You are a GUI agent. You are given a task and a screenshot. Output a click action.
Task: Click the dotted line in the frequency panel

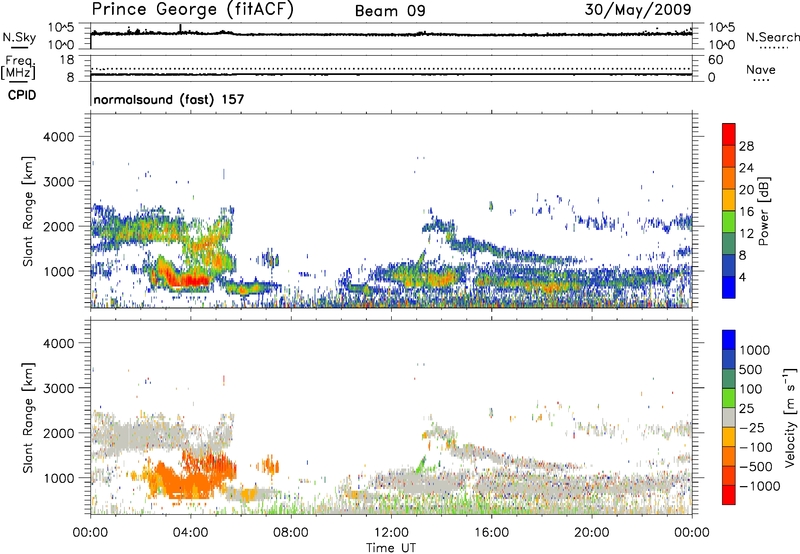tap(391, 68)
